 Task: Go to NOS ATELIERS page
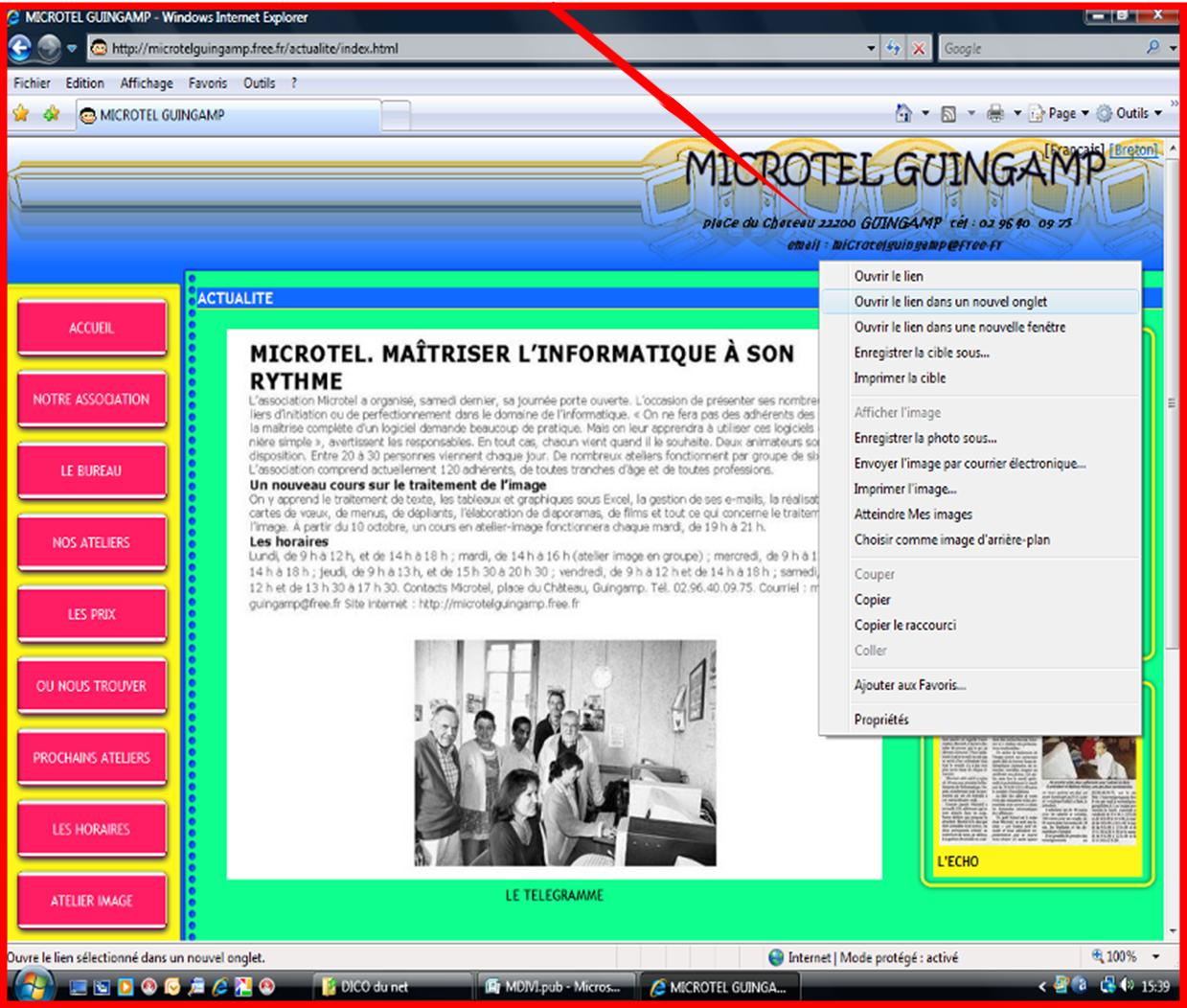[x=92, y=542]
